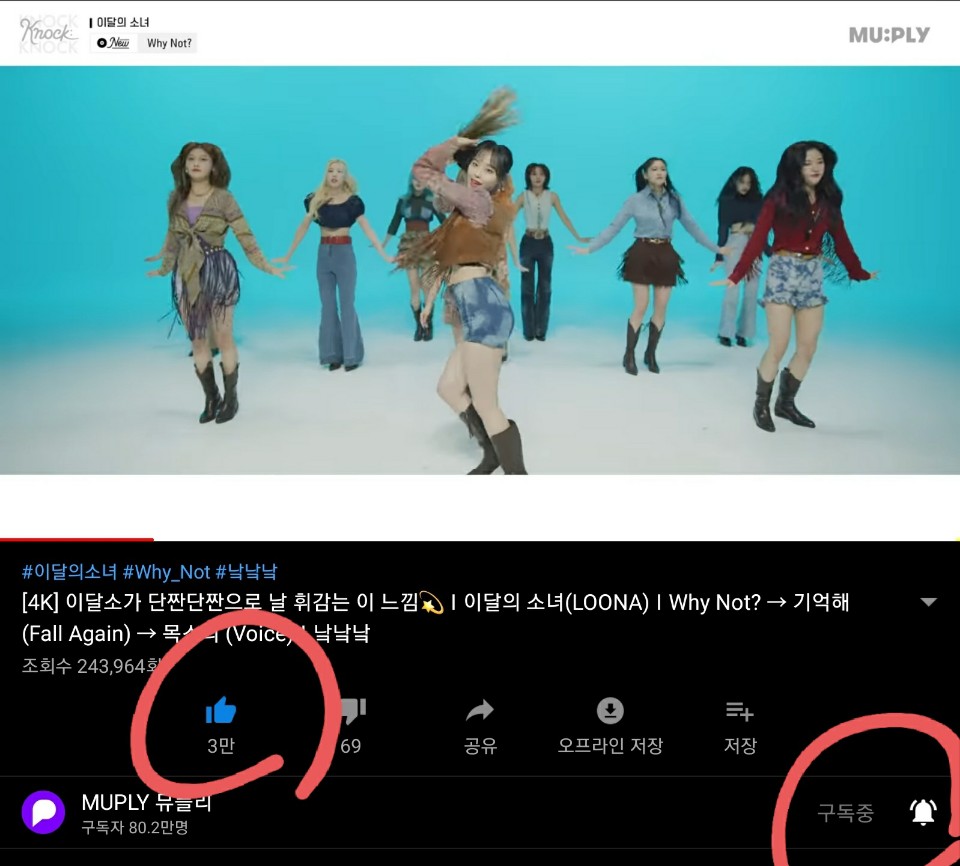Tap the 3만 like count
The width and height of the screenshot is (960, 866).
click(221, 746)
